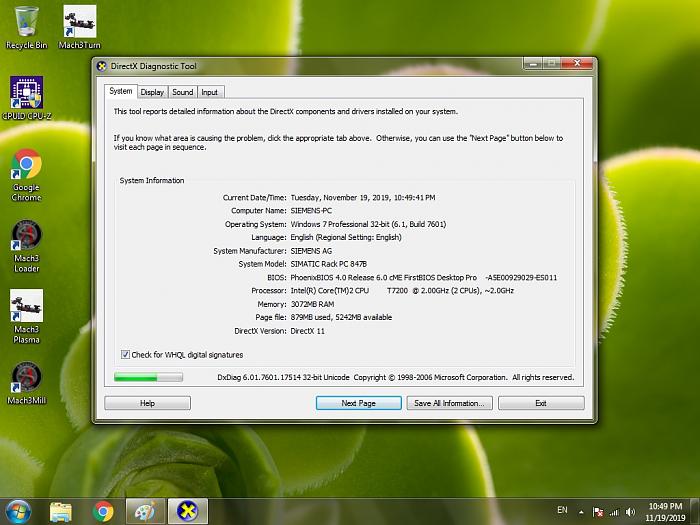
Task: Toggle Check for WHQL digital signatures
Action: pos(125,354)
